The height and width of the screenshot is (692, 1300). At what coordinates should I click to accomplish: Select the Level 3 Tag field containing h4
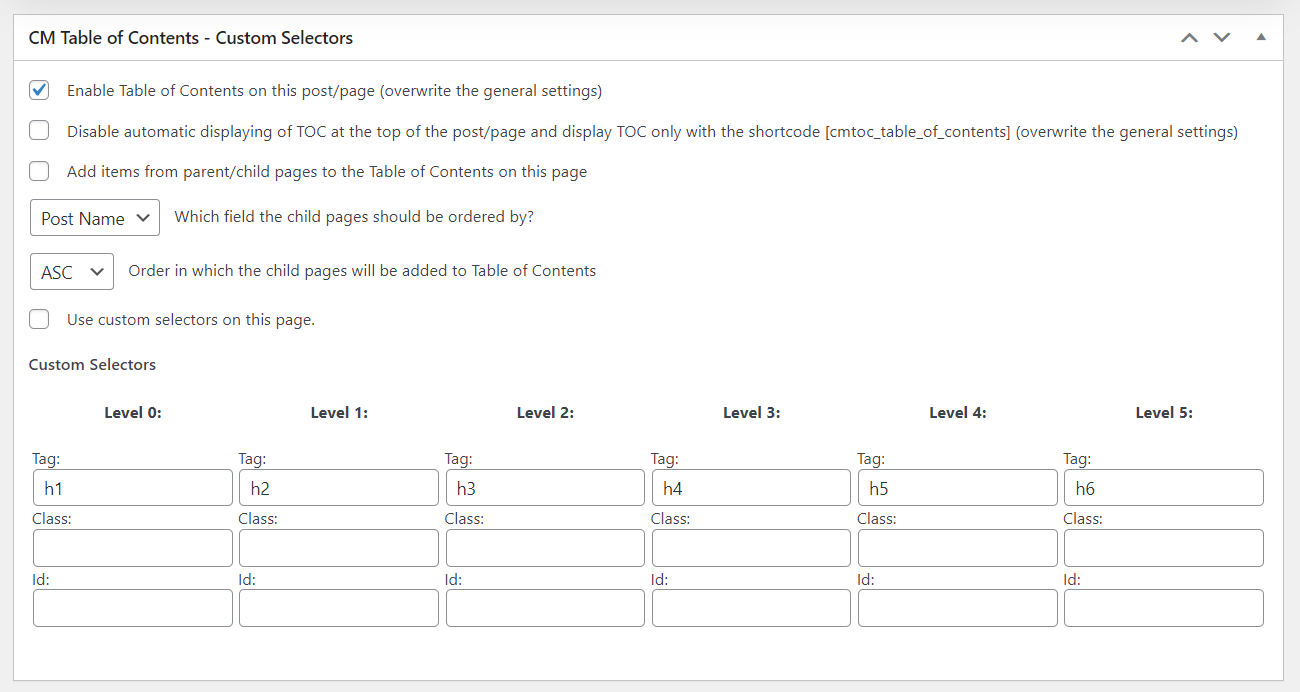tap(751, 488)
